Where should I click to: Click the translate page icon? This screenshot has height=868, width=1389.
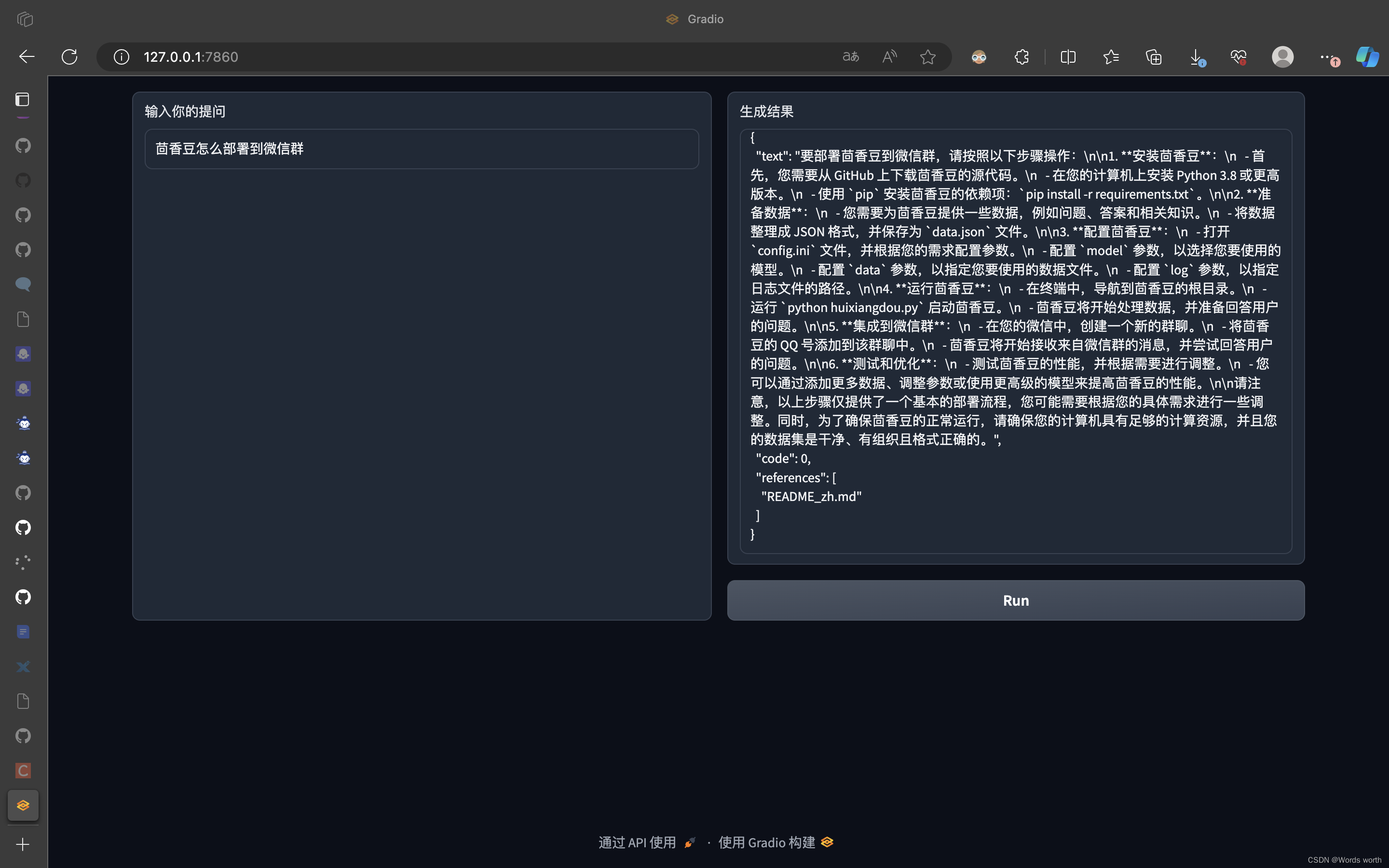pos(851,57)
